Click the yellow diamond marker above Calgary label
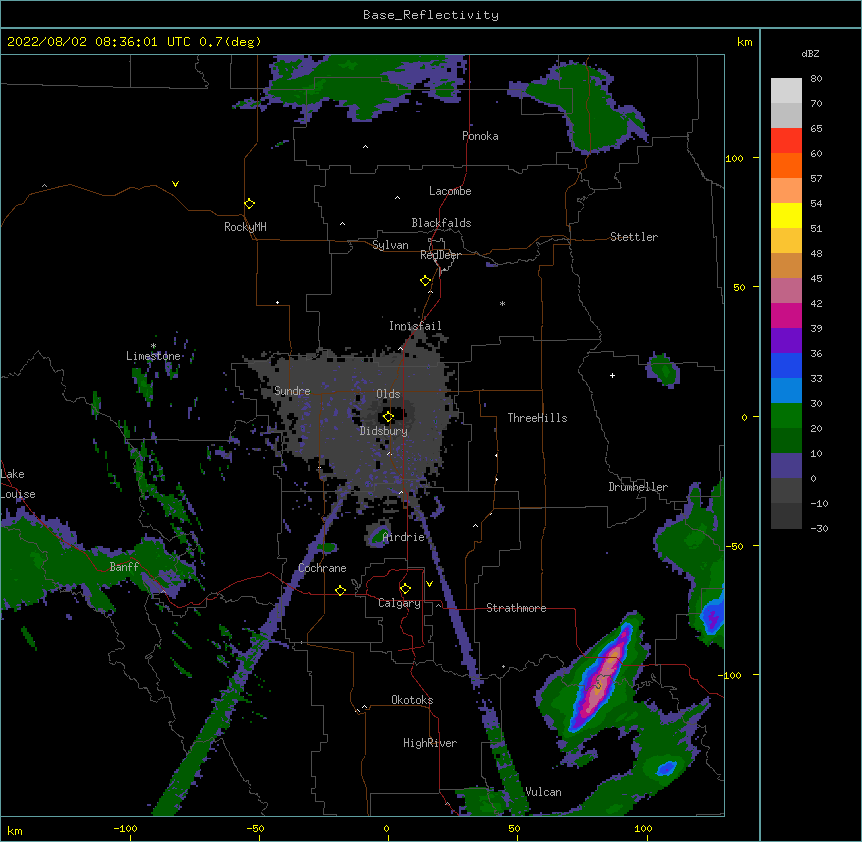This screenshot has height=842, width=862. [x=405, y=589]
